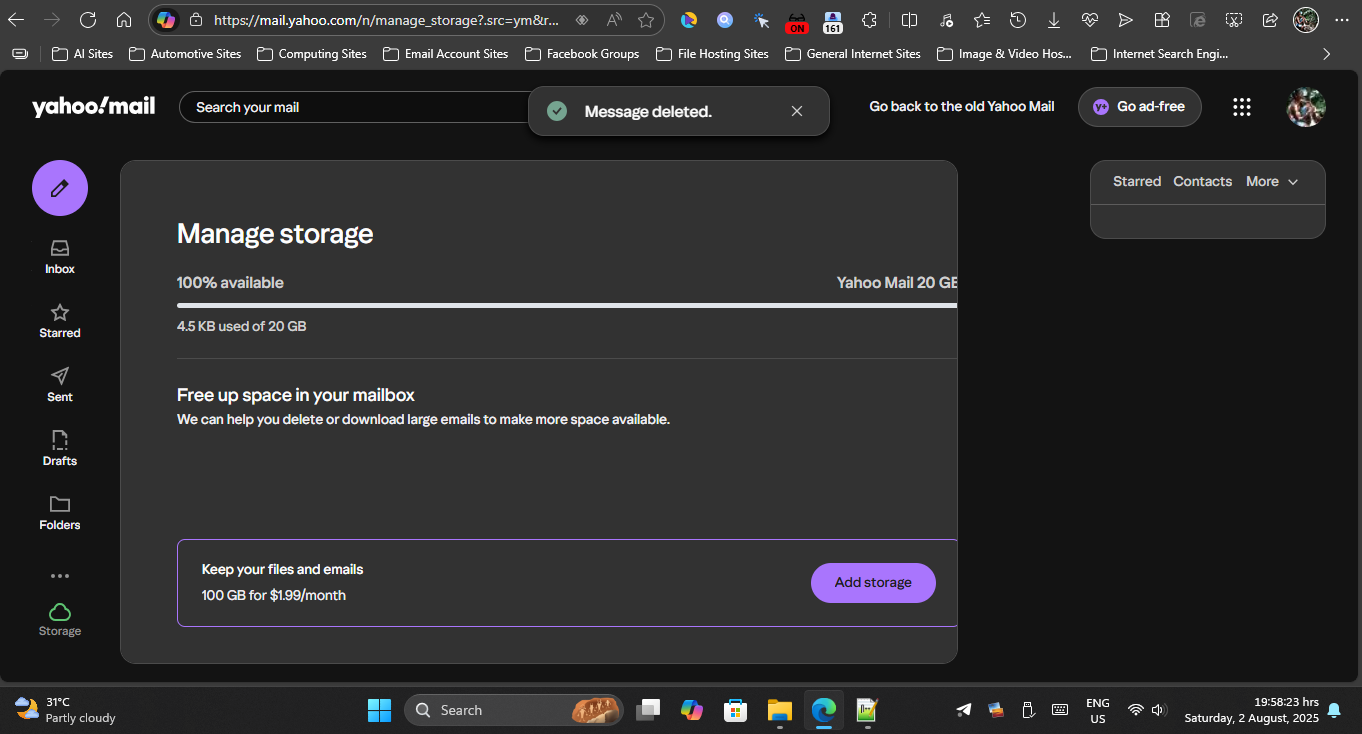Click '4.5 KB used of 20 GB' text
The image size is (1362, 734).
tap(242, 326)
